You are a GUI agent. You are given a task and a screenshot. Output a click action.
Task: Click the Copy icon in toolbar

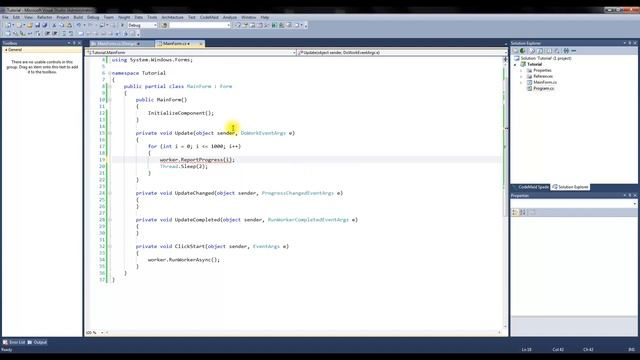click(x=62, y=25)
